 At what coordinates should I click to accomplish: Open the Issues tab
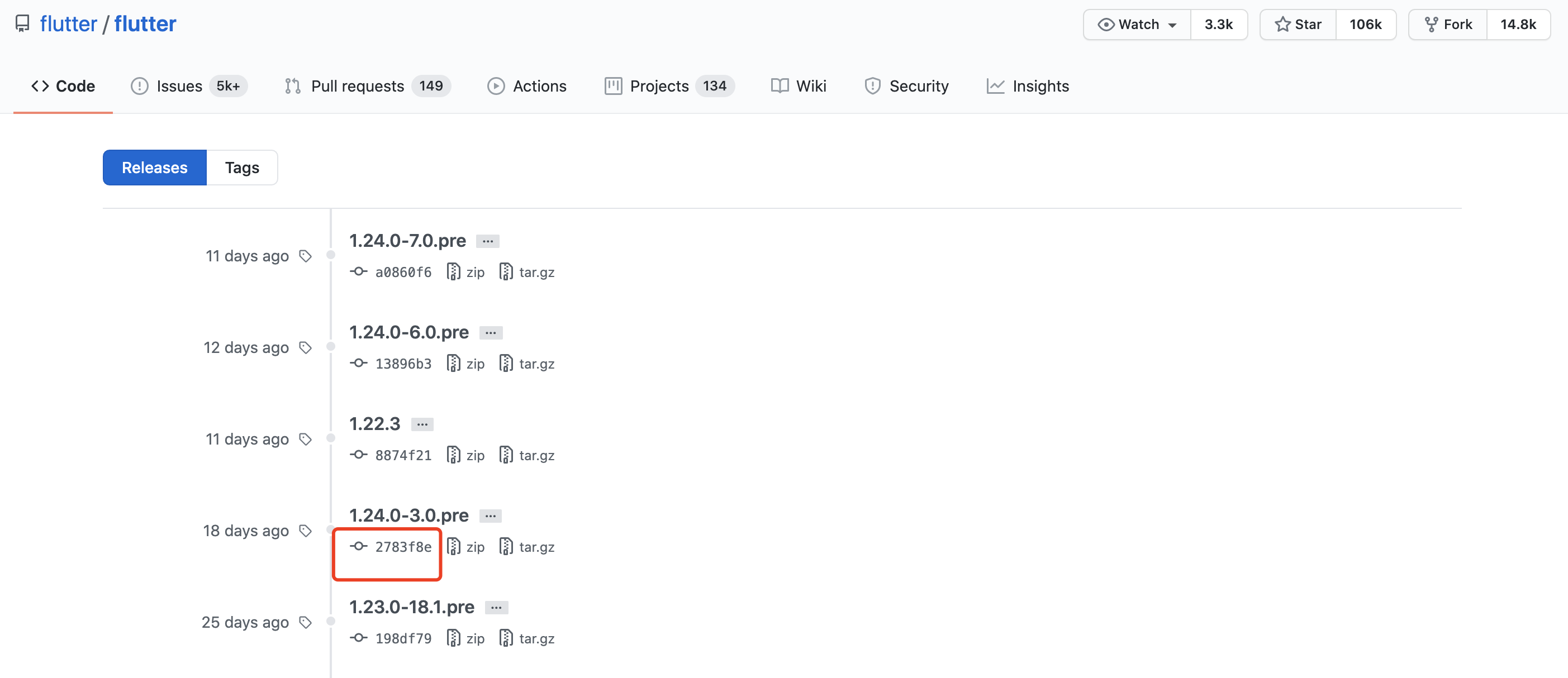[179, 86]
